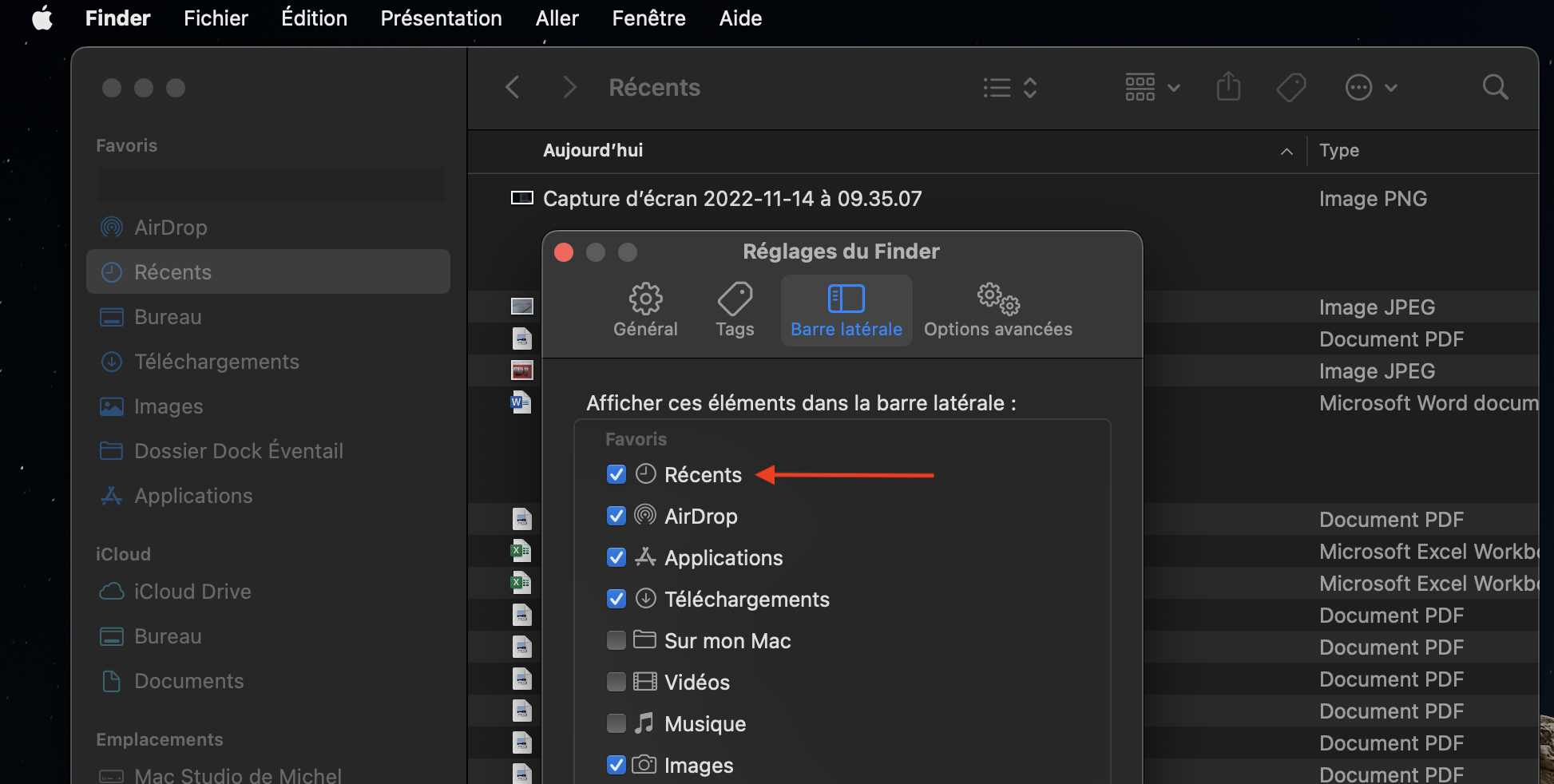Uncheck the Images checkbox in Finder settings
The width and height of the screenshot is (1554, 784).
616,765
